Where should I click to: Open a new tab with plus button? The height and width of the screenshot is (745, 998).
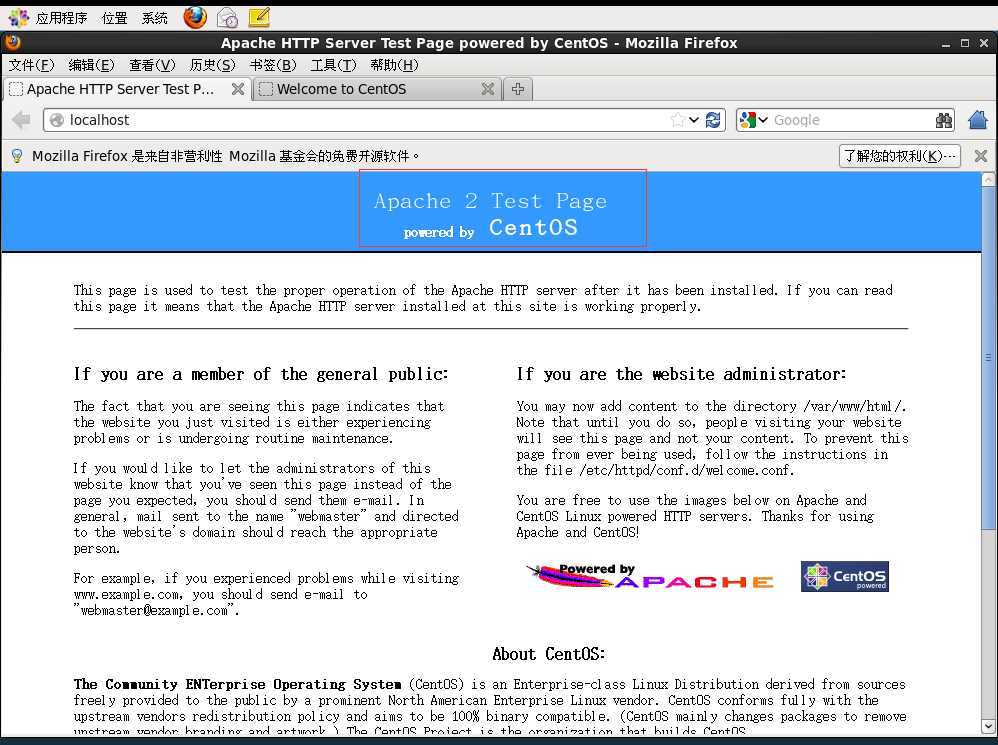pyautogui.click(x=518, y=89)
